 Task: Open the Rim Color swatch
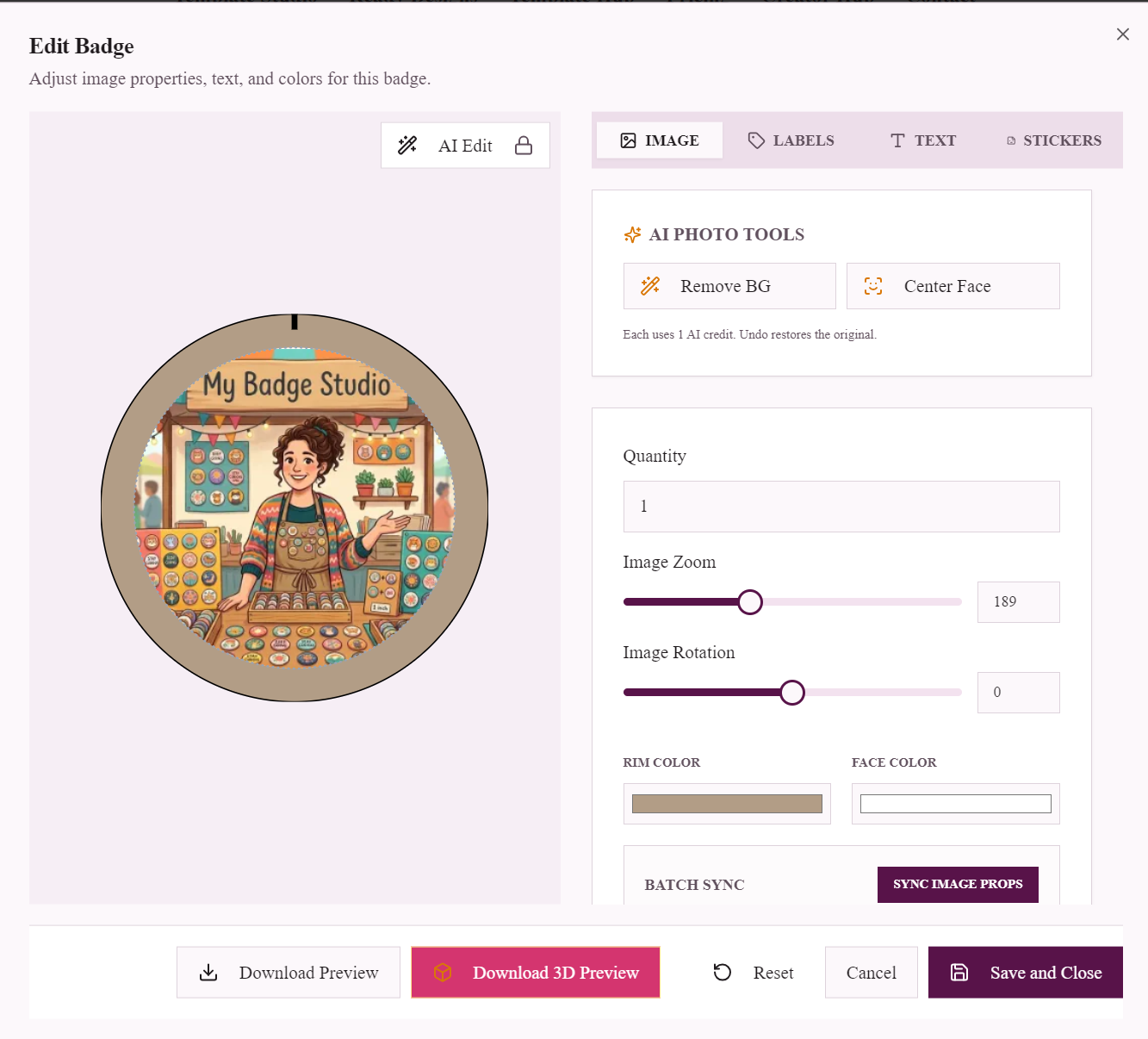(x=727, y=804)
